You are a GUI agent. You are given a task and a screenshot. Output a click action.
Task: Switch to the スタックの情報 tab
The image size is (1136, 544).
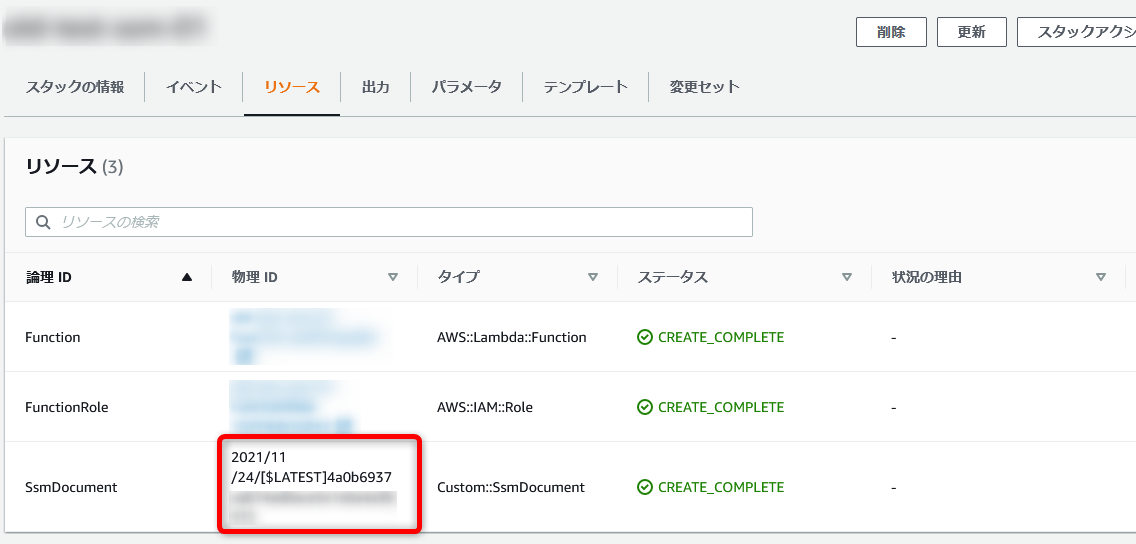tap(75, 88)
